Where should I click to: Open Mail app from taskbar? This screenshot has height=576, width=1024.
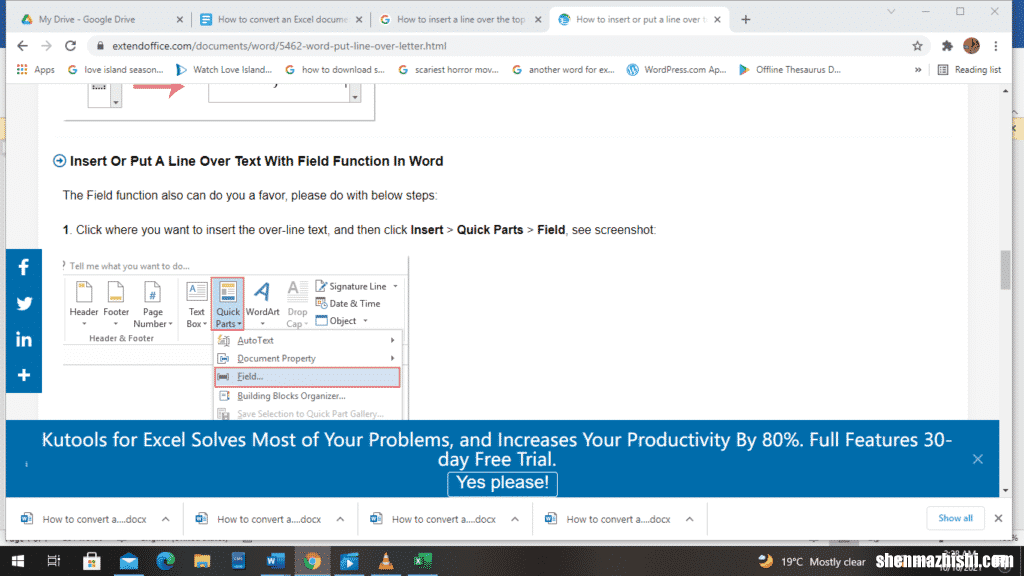tap(129, 562)
